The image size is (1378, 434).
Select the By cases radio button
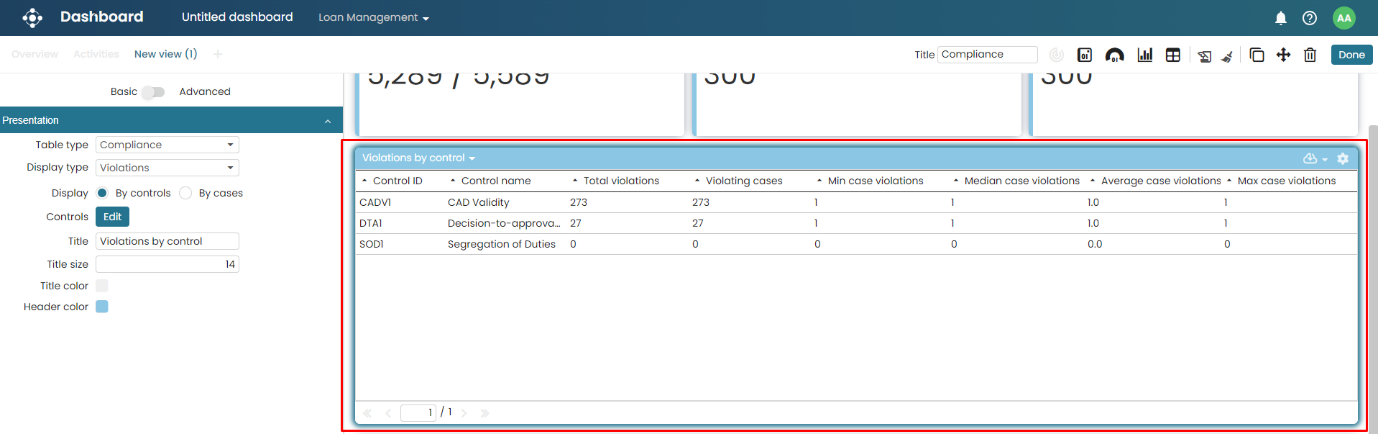(186, 193)
